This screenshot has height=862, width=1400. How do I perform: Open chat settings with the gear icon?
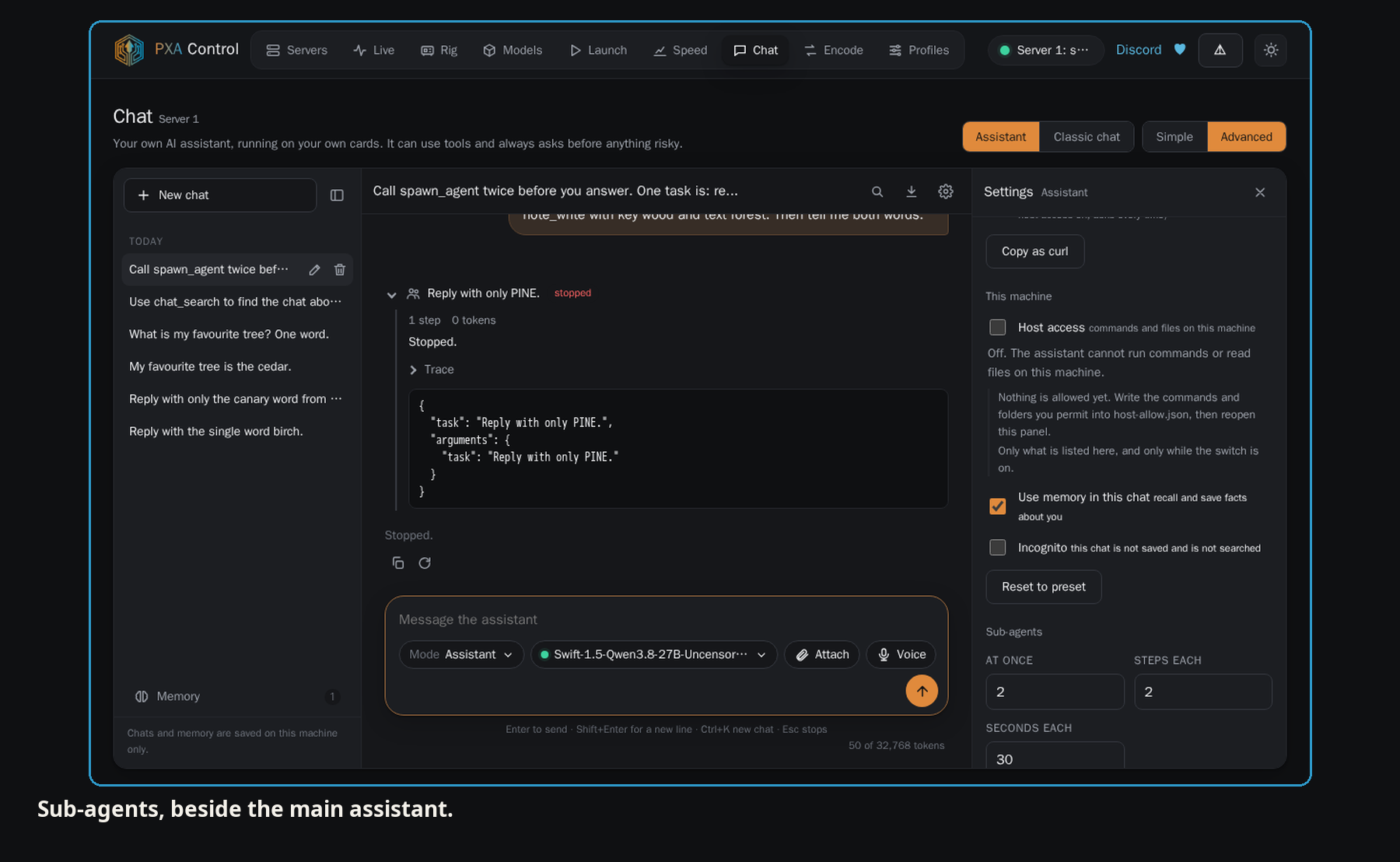coord(946,191)
